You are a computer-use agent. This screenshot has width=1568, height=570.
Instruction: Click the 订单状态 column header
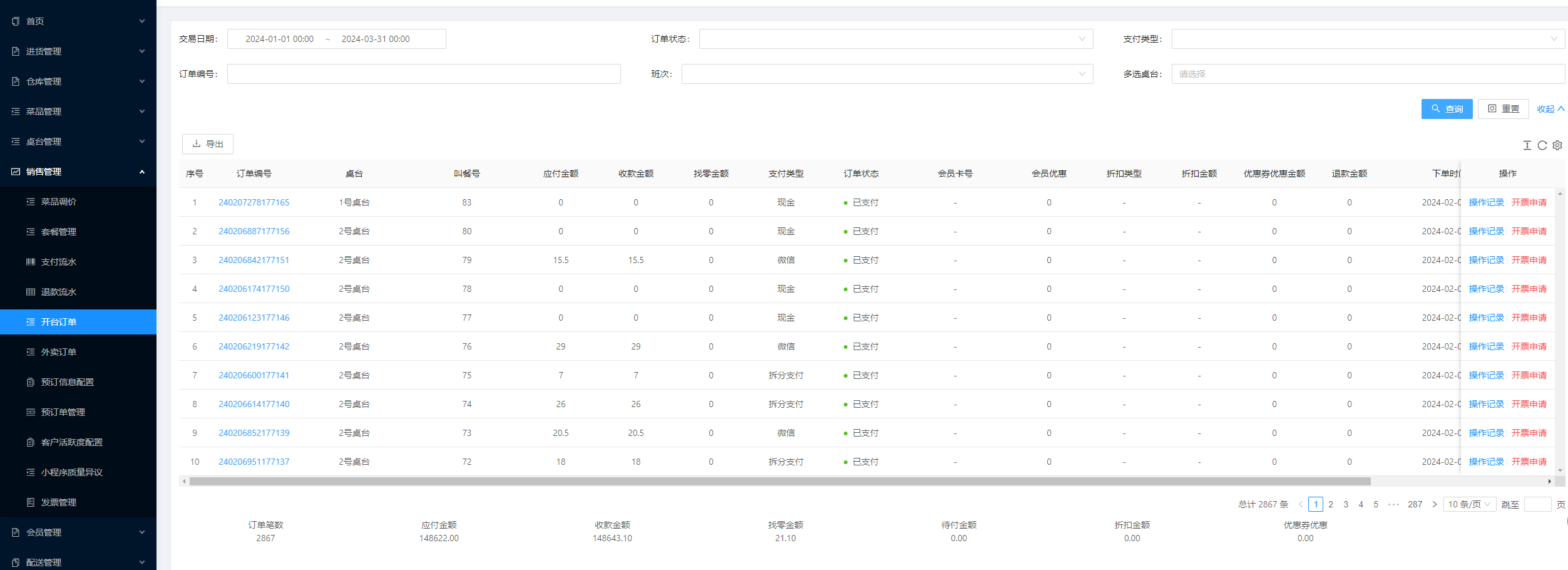pos(861,174)
